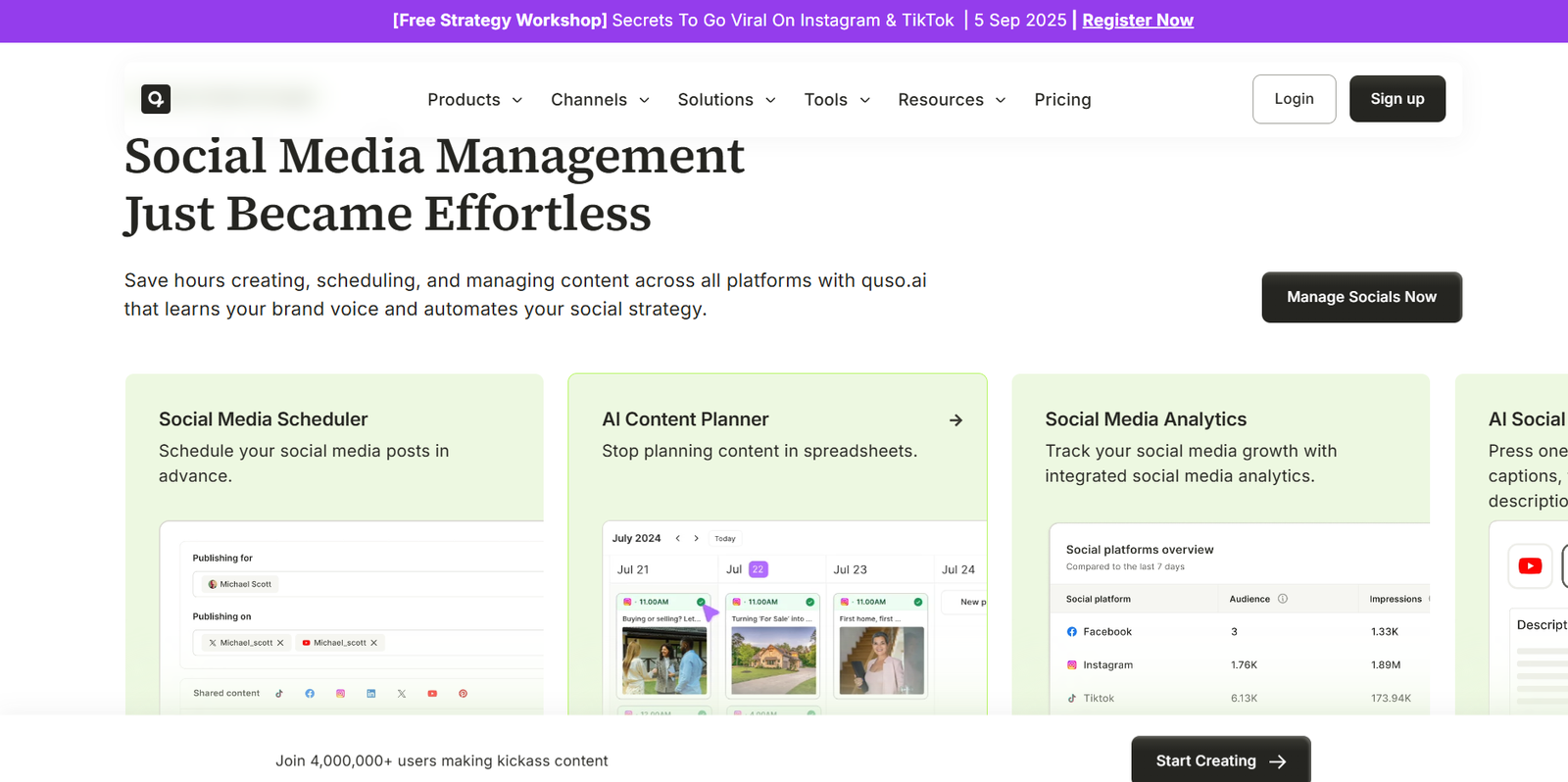
Task: Click the Manage Socials Now button
Action: pyautogui.click(x=1361, y=297)
